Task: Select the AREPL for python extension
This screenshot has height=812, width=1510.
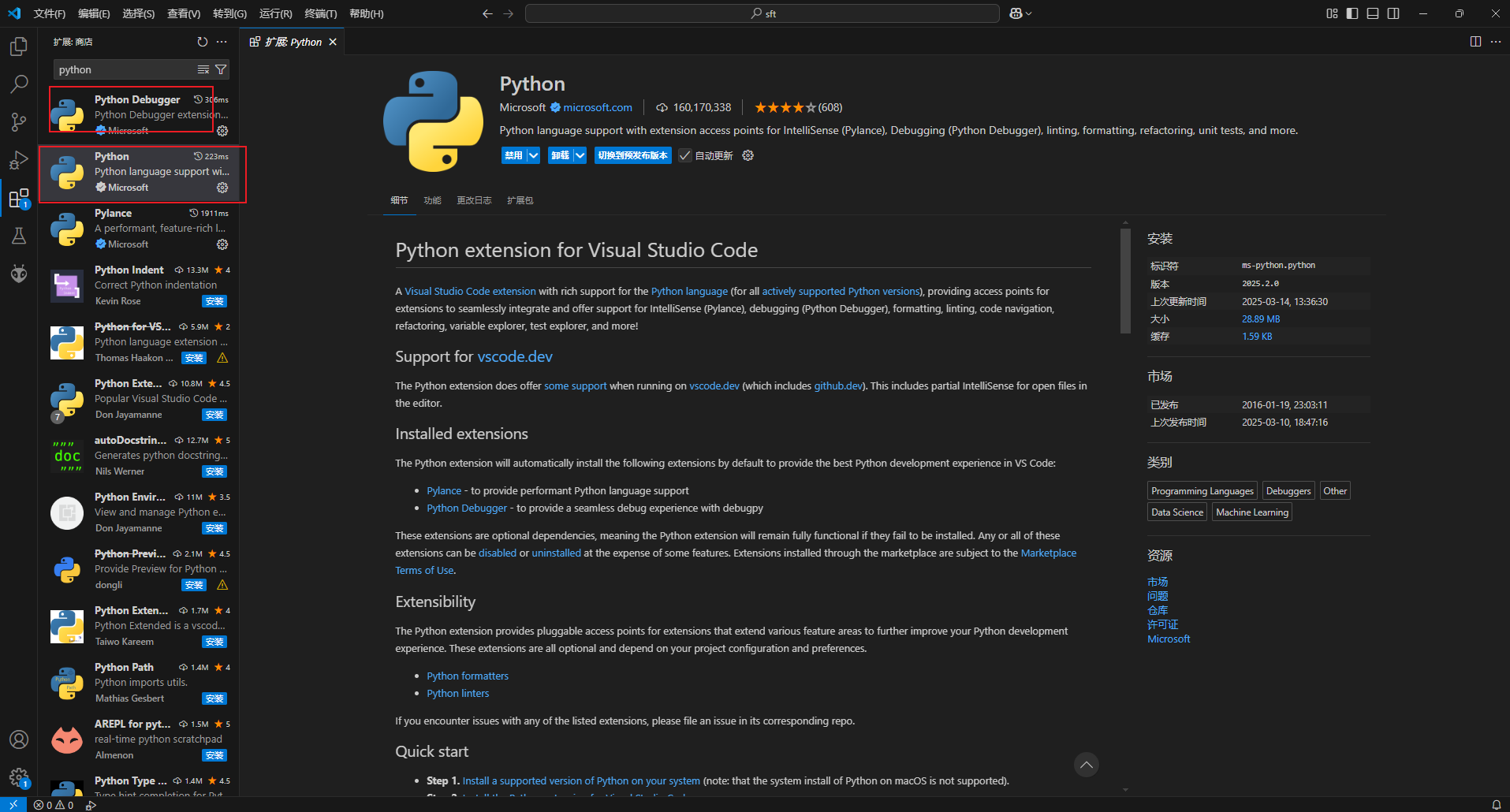Action: pyautogui.click(x=139, y=739)
